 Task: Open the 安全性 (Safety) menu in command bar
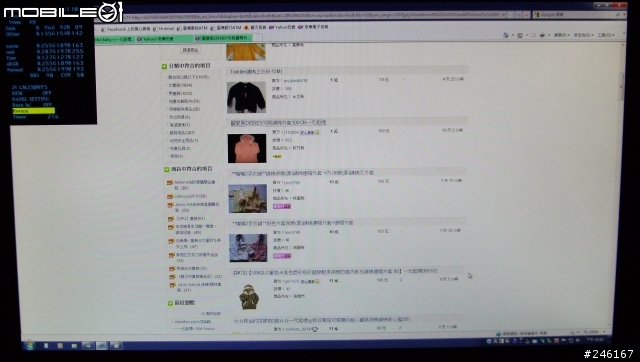click(582, 35)
